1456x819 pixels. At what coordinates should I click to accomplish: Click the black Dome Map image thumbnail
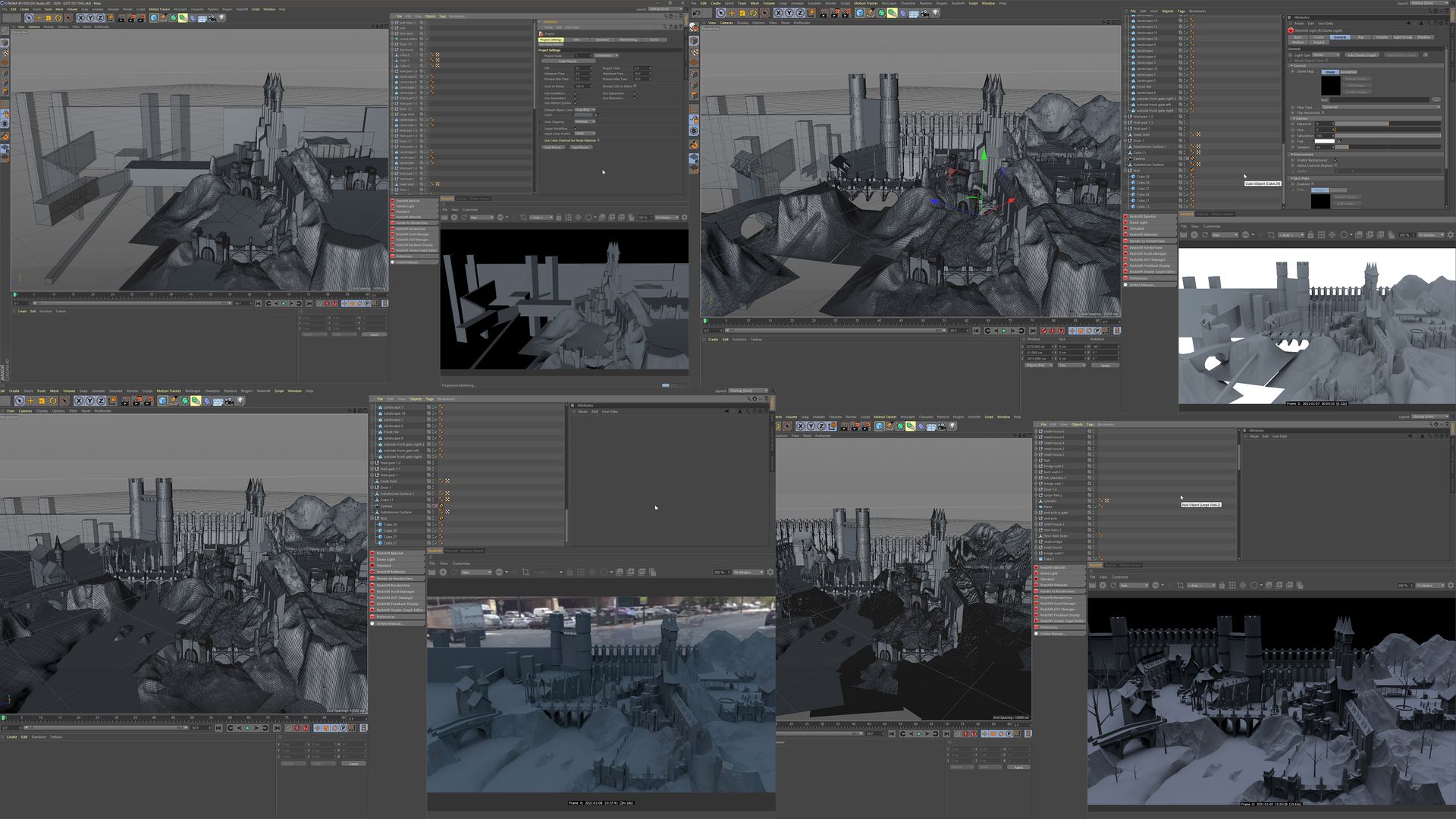1331,85
